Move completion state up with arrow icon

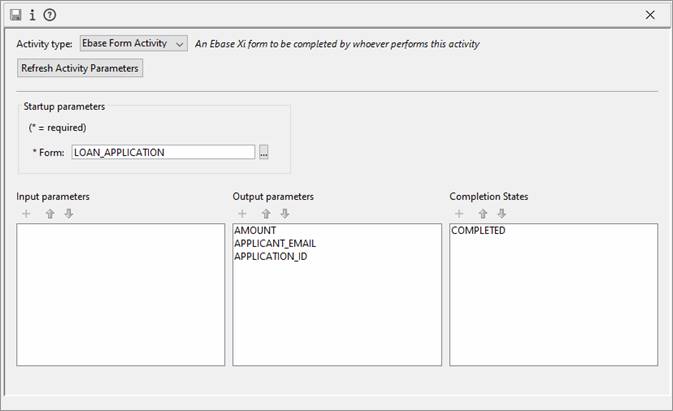point(483,214)
